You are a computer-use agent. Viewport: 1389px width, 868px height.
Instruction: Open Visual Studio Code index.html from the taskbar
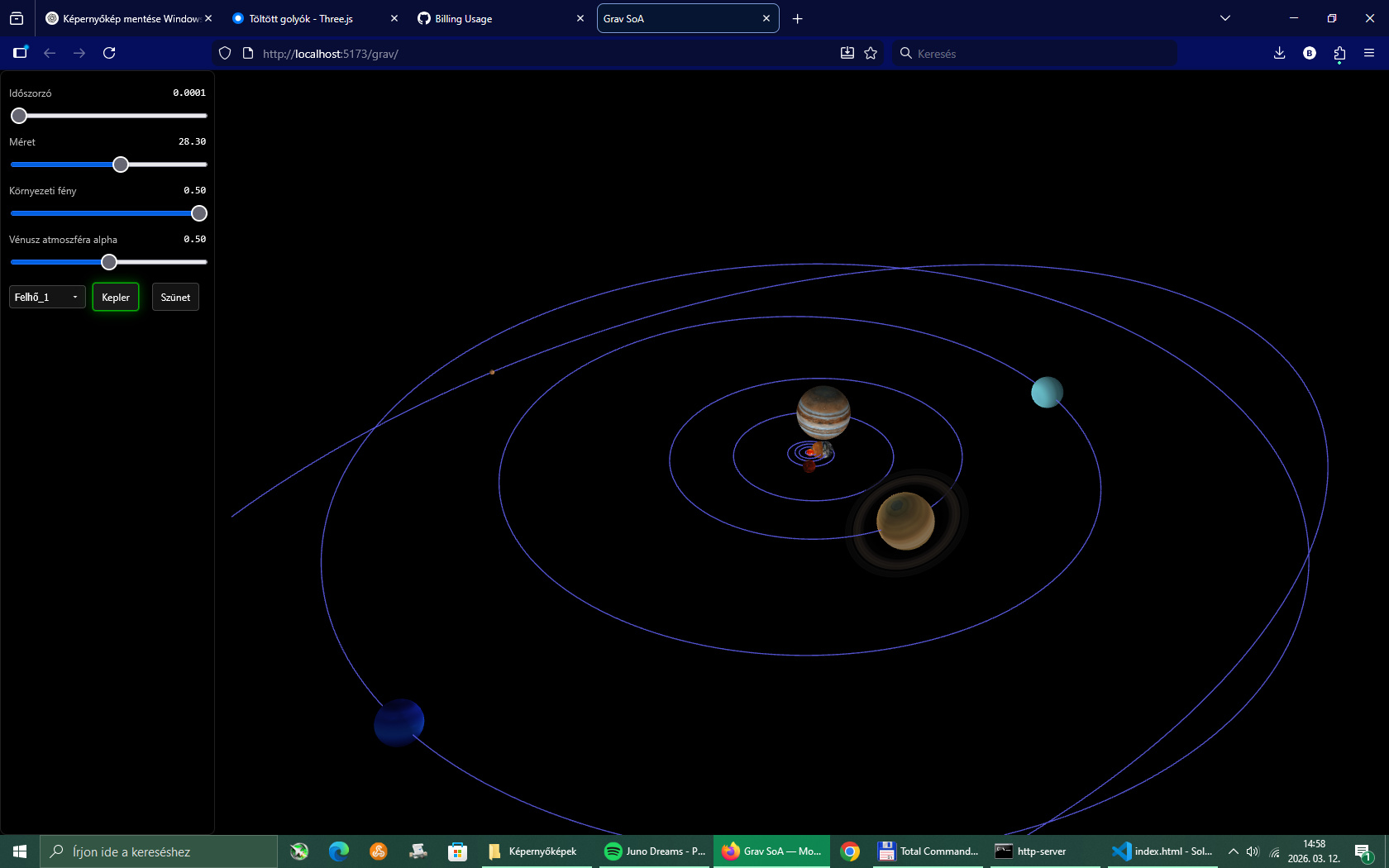tap(1163, 851)
